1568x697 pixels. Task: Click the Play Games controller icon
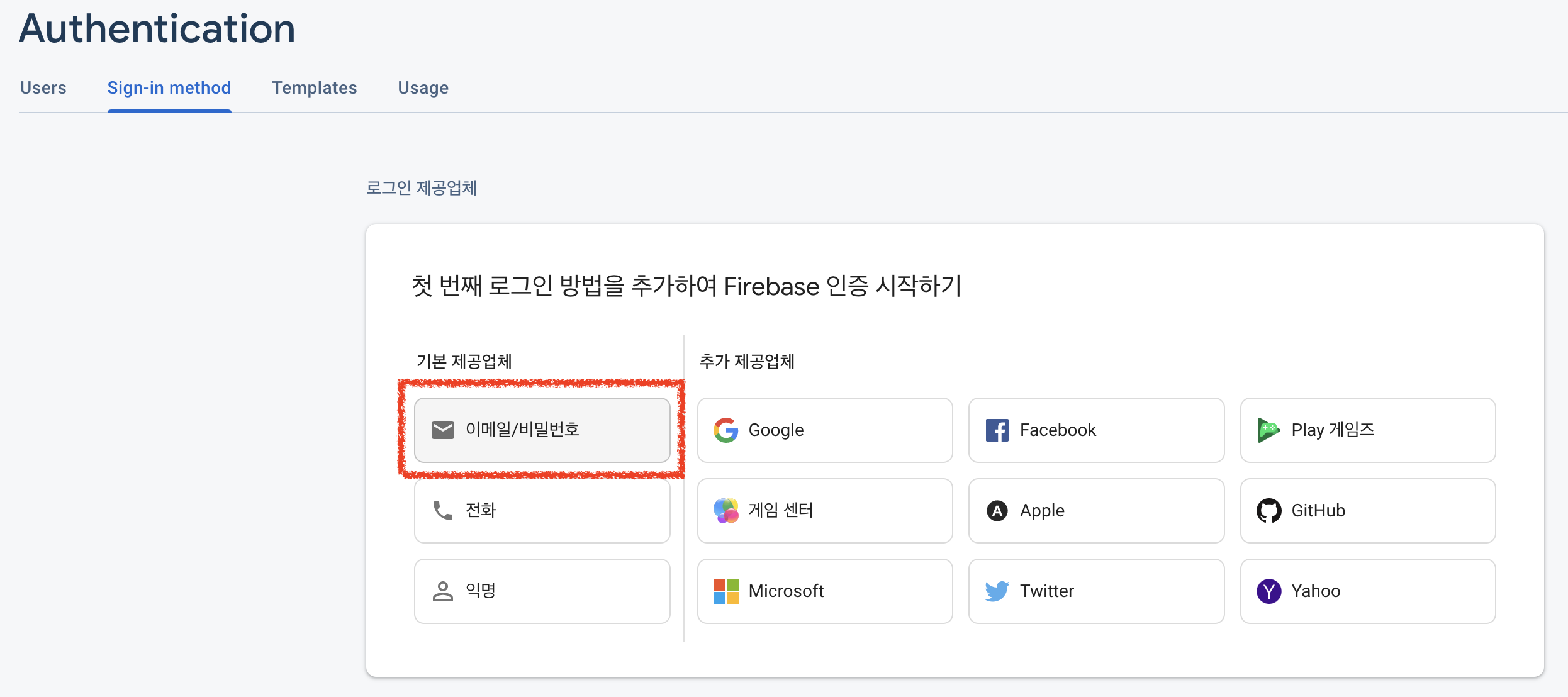coord(1268,430)
